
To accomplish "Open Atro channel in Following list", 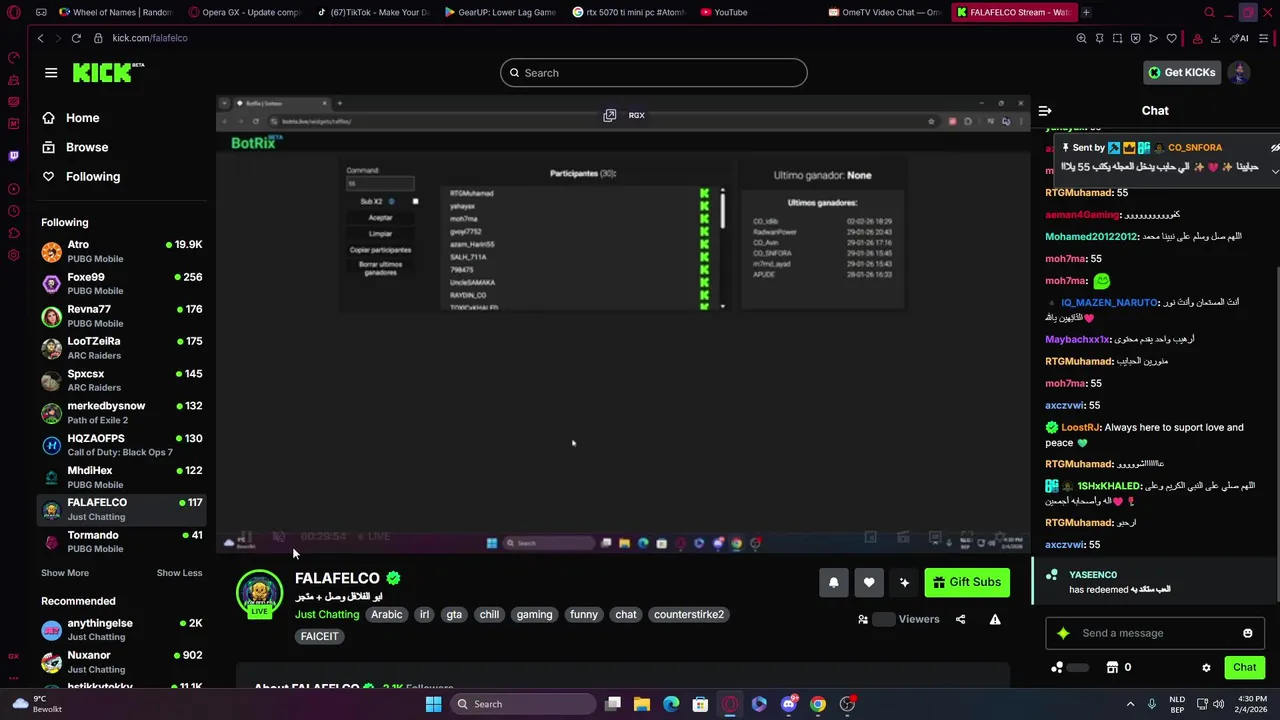I will [x=121, y=251].
